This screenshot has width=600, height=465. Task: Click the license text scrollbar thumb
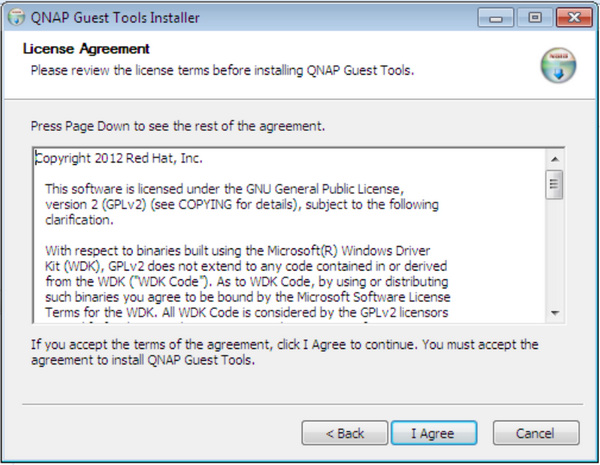[x=554, y=184]
